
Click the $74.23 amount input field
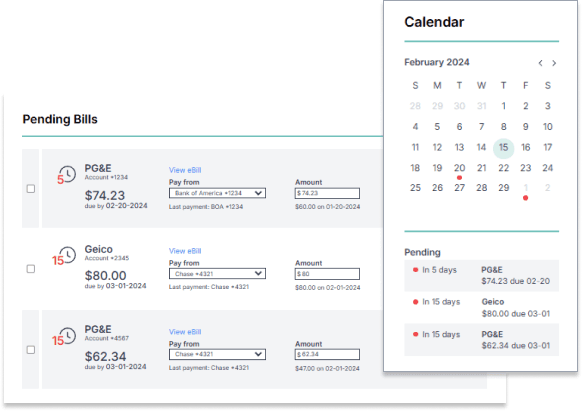327,193
